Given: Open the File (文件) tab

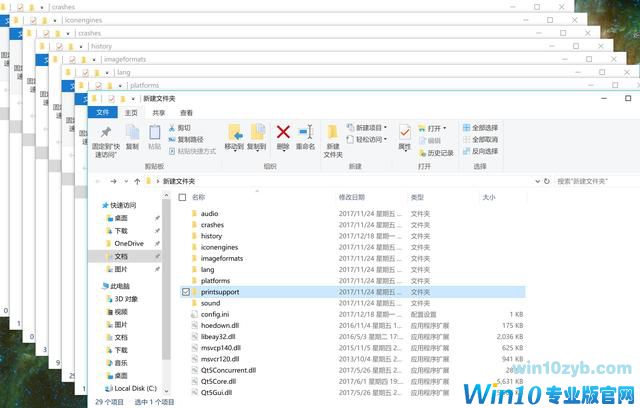Looking at the screenshot, I should [103, 113].
